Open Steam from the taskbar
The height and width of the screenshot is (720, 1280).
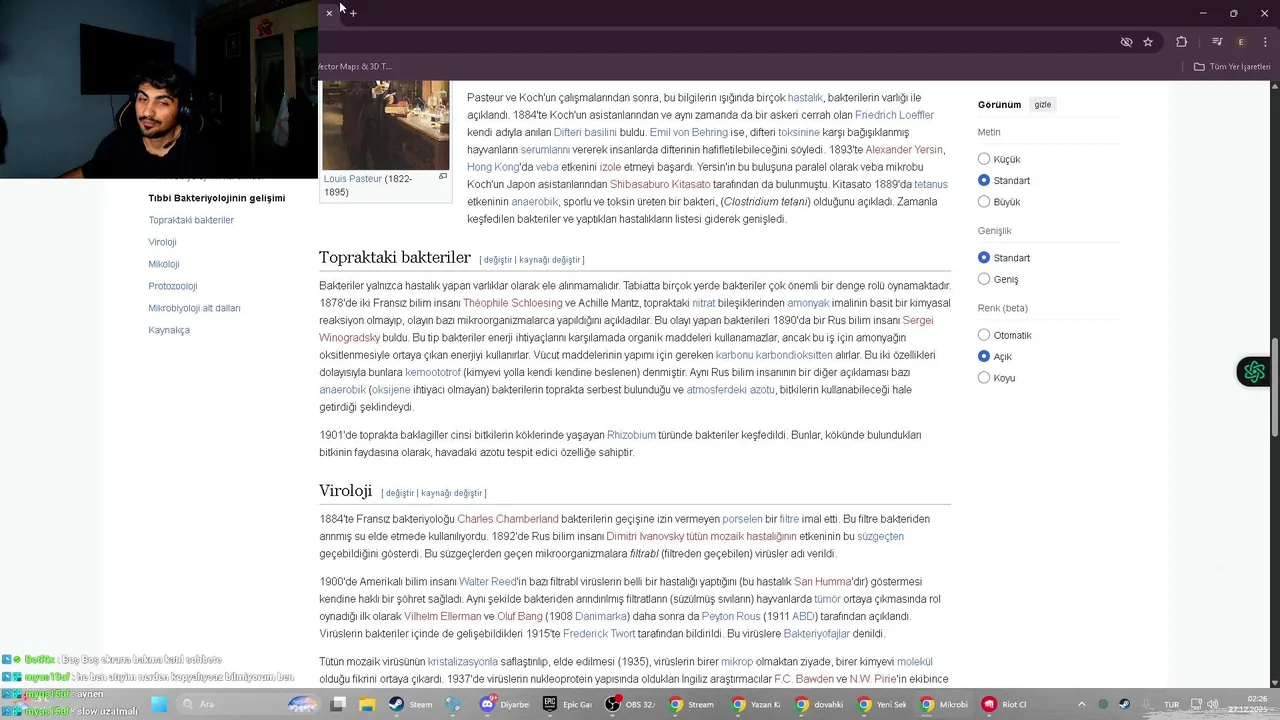410,704
